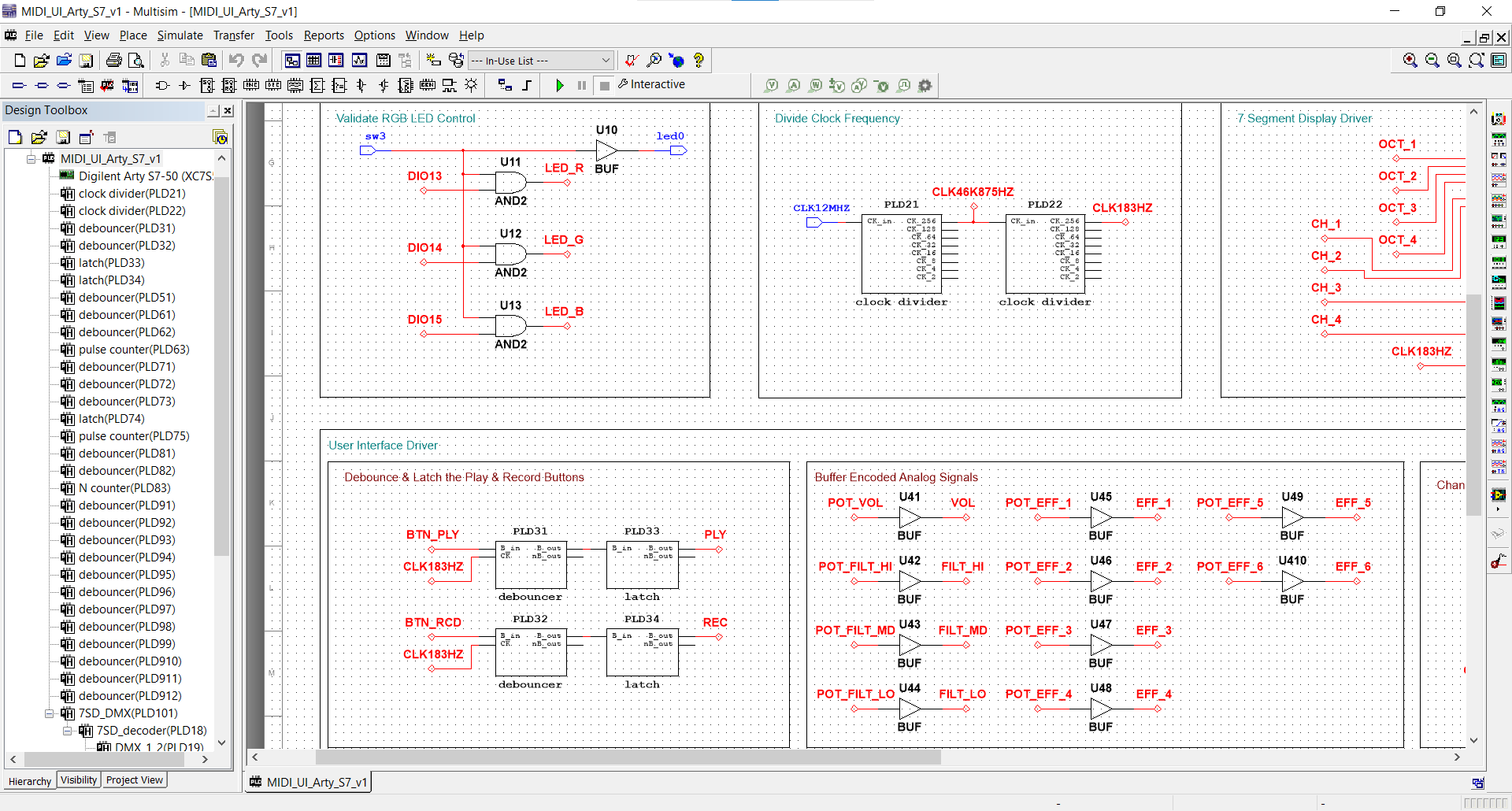Open the Print preview icon
Screen dimensions: 1512x811
136,61
